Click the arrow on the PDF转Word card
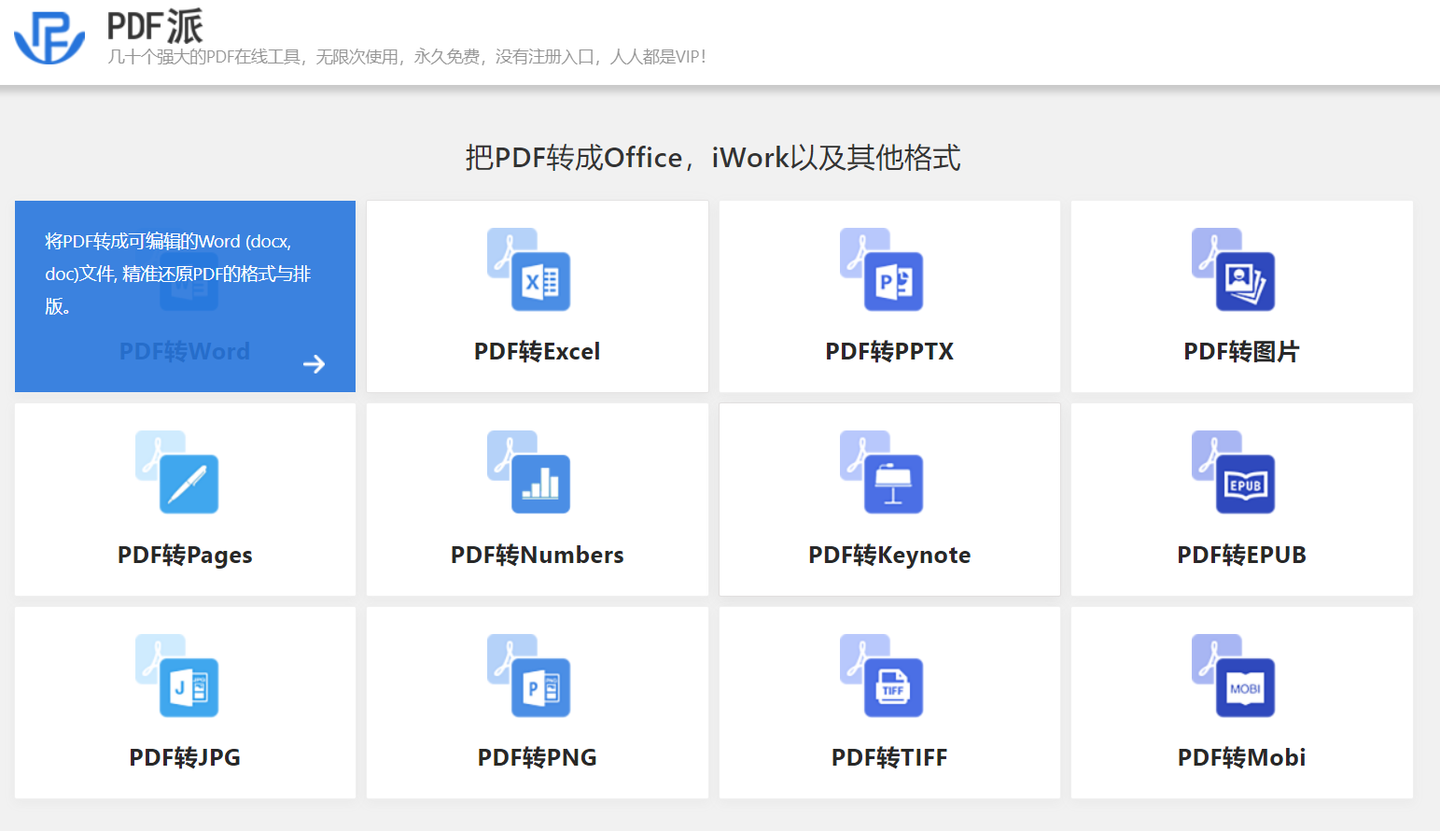Viewport: 1440px width, 831px height. tap(314, 364)
